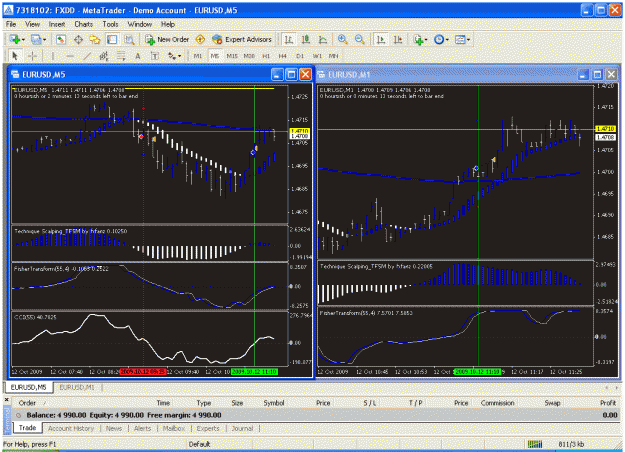Click the New Chart plus icon
The width and height of the screenshot is (625, 452).
pyautogui.click(x=15, y=39)
